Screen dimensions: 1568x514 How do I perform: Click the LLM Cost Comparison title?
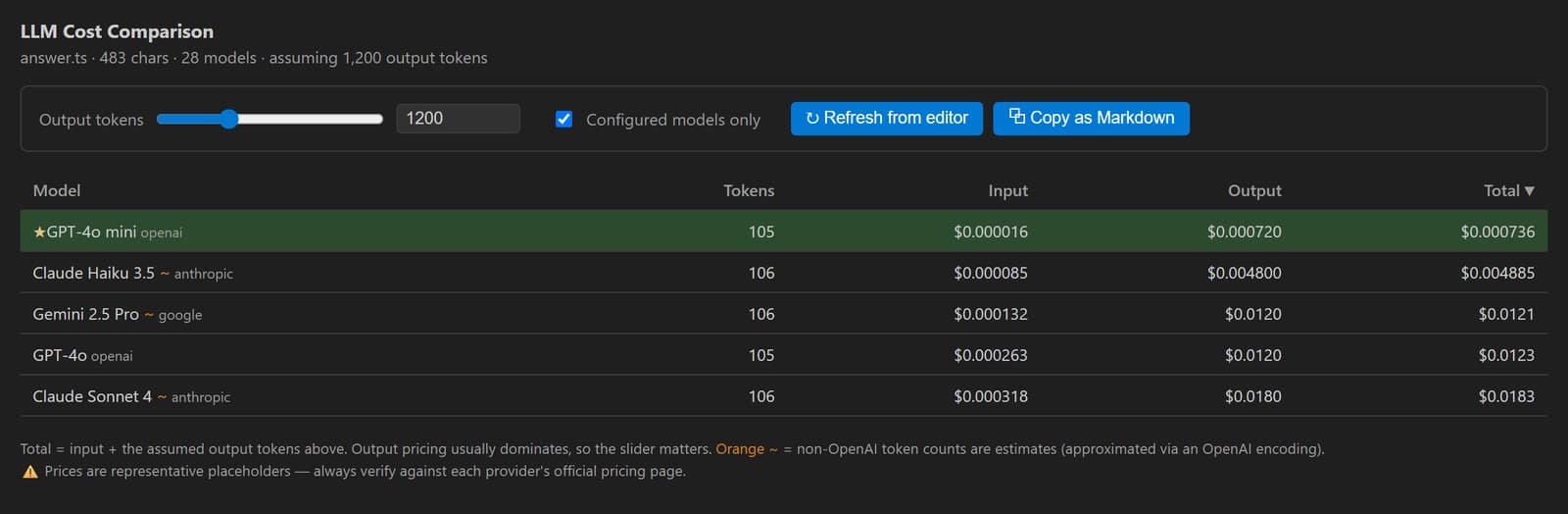[x=117, y=31]
